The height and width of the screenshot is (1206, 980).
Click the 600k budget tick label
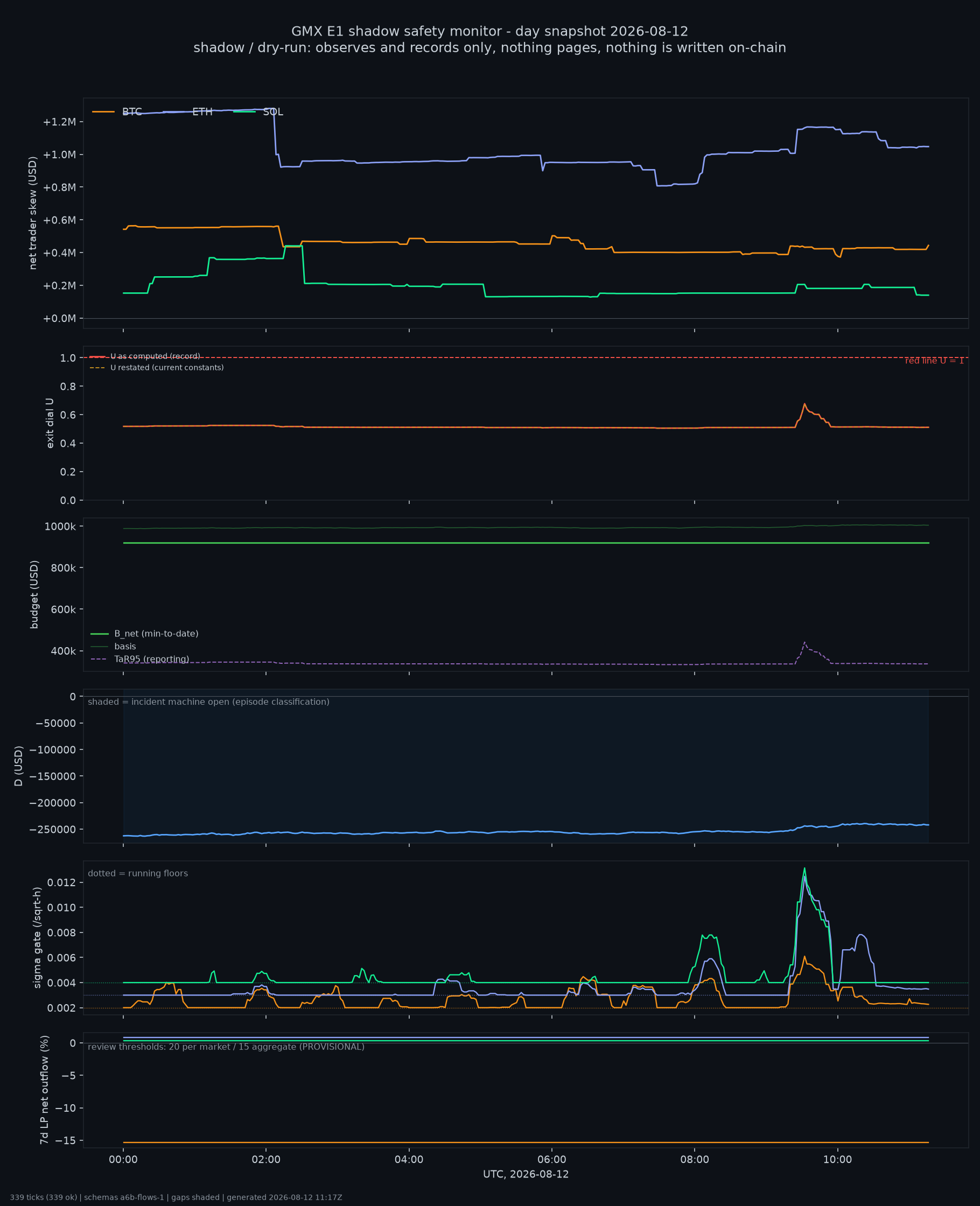(x=63, y=609)
